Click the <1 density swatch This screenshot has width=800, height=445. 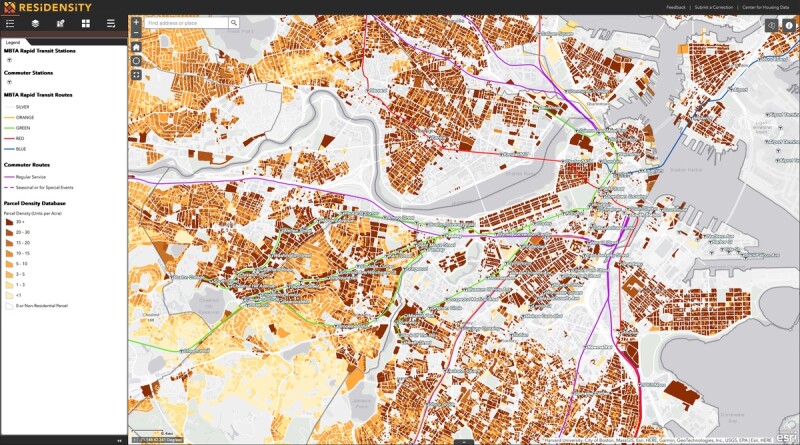point(9,295)
